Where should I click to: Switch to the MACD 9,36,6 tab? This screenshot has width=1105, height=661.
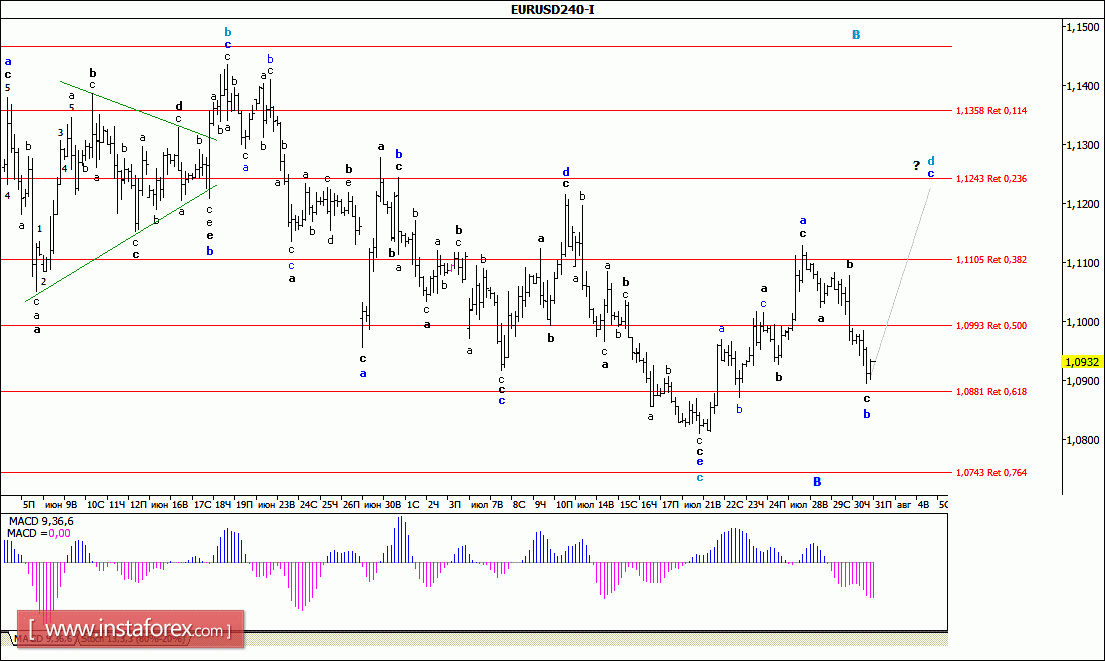click(40, 638)
